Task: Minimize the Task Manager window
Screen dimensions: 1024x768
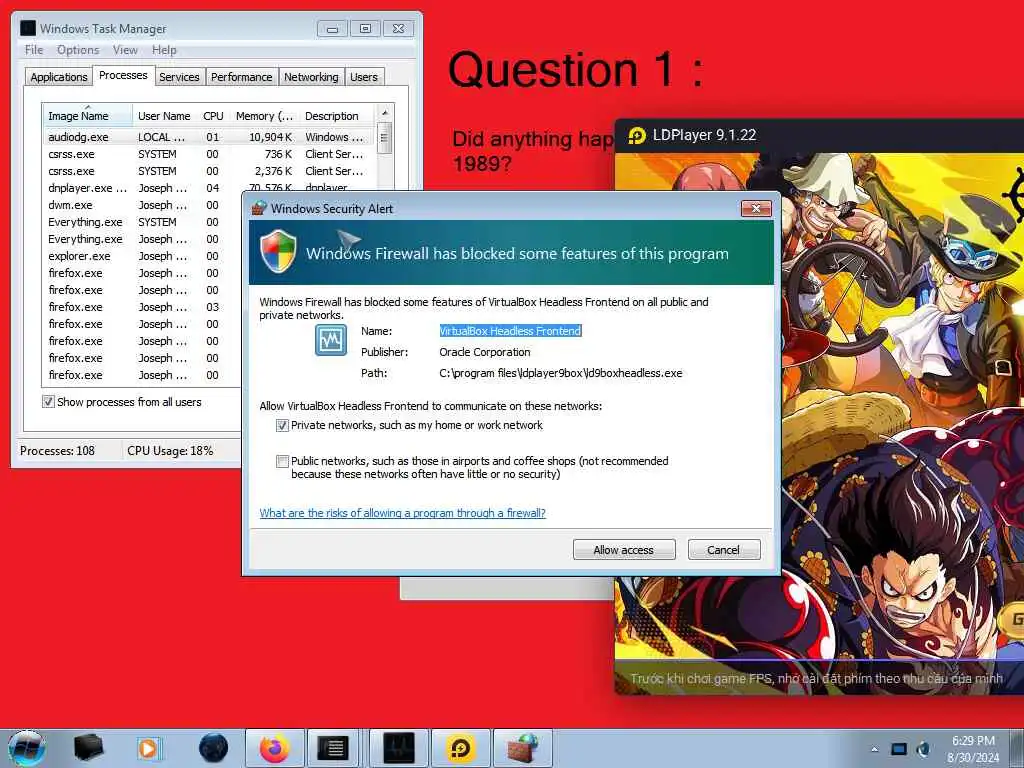Action: (x=332, y=29)
